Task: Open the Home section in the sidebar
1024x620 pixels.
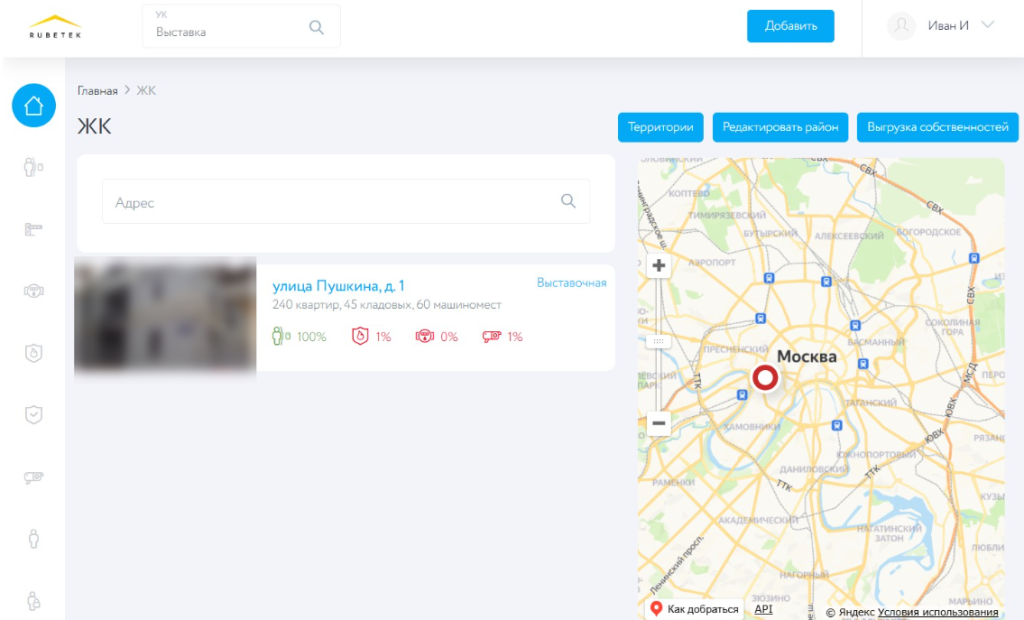Action: [x=33, y=105]
